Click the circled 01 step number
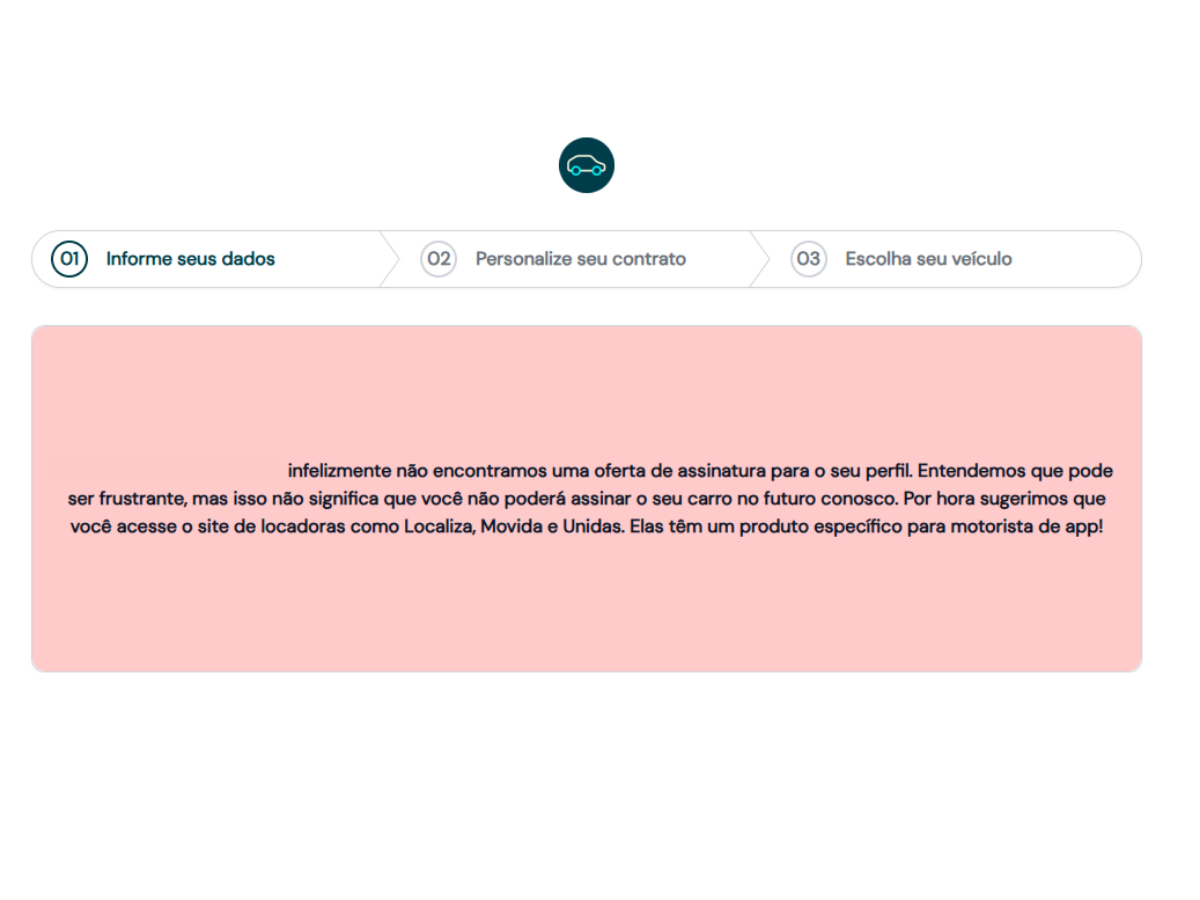 (70, 259)
